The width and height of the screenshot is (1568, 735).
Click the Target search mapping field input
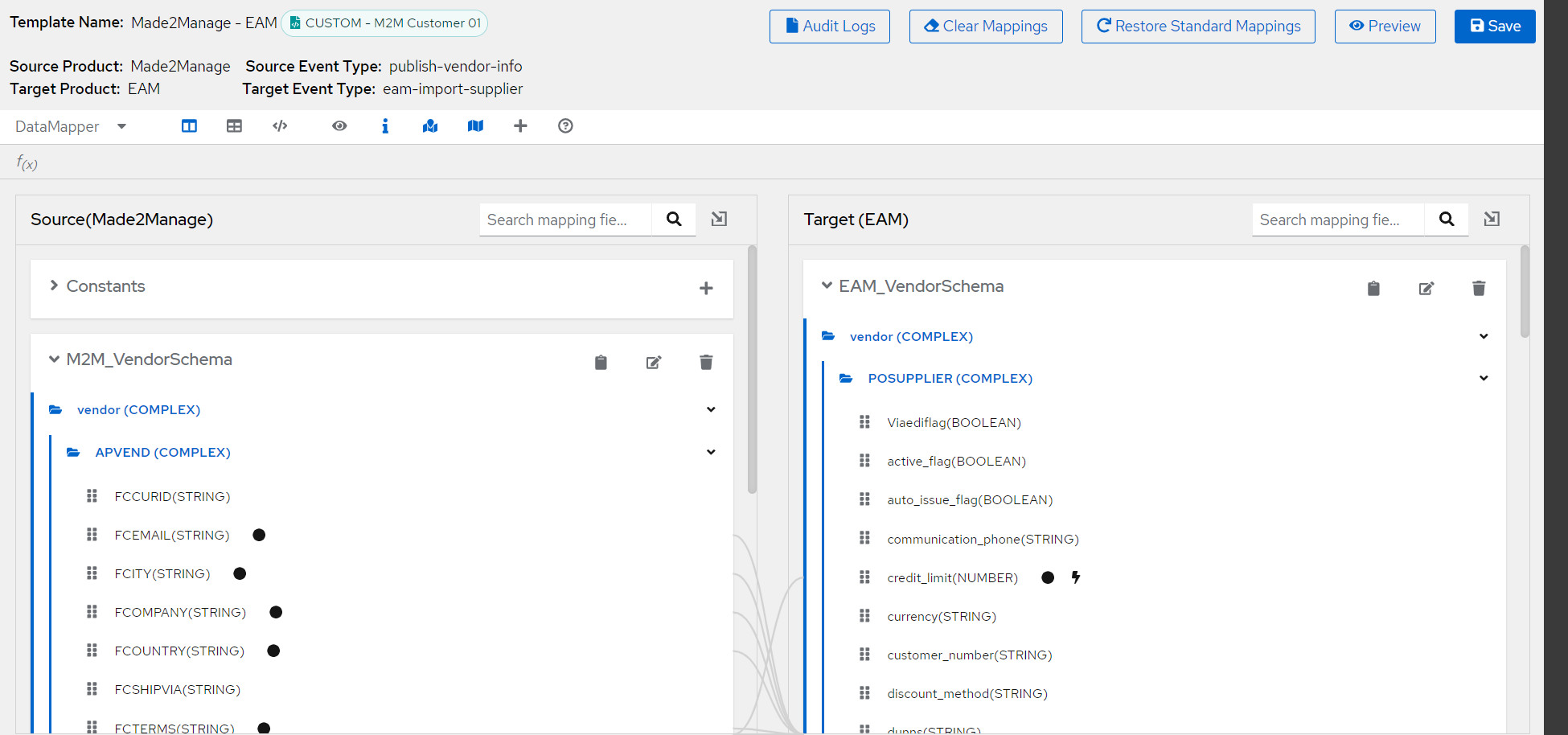tap(1337, 220)
